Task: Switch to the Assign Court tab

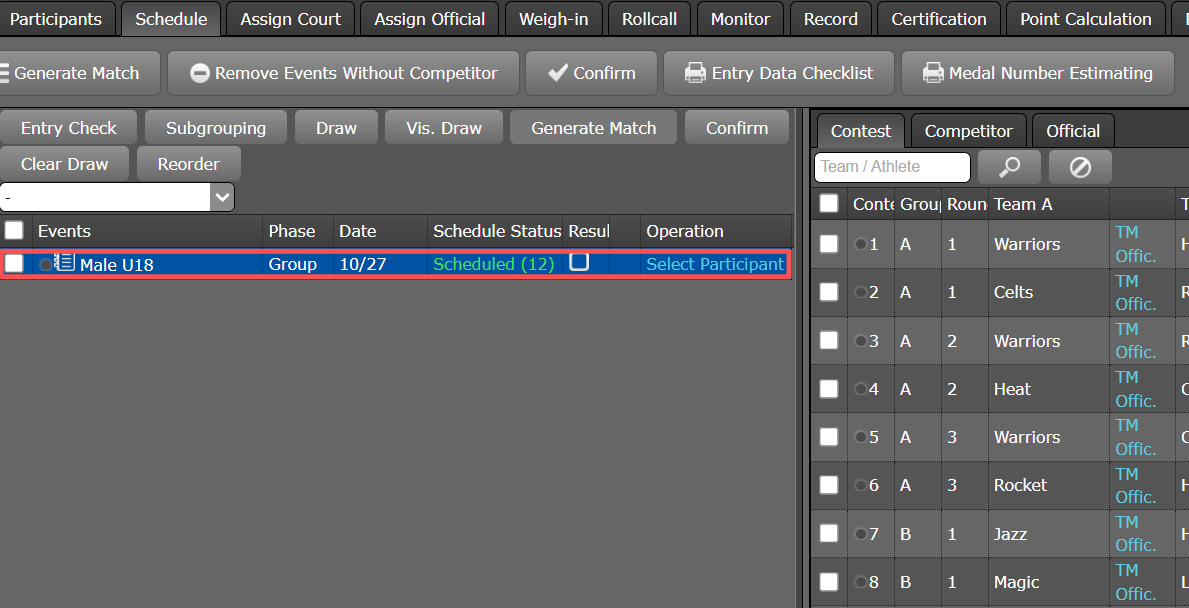Action: pos(290,19)
